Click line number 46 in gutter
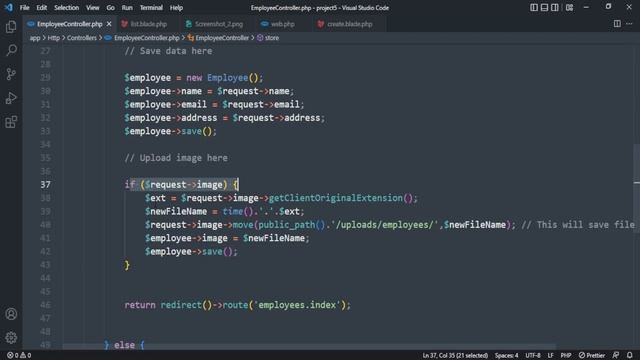Image resolution: width=640 pixels, height=360 pixels. coord(46,305)
